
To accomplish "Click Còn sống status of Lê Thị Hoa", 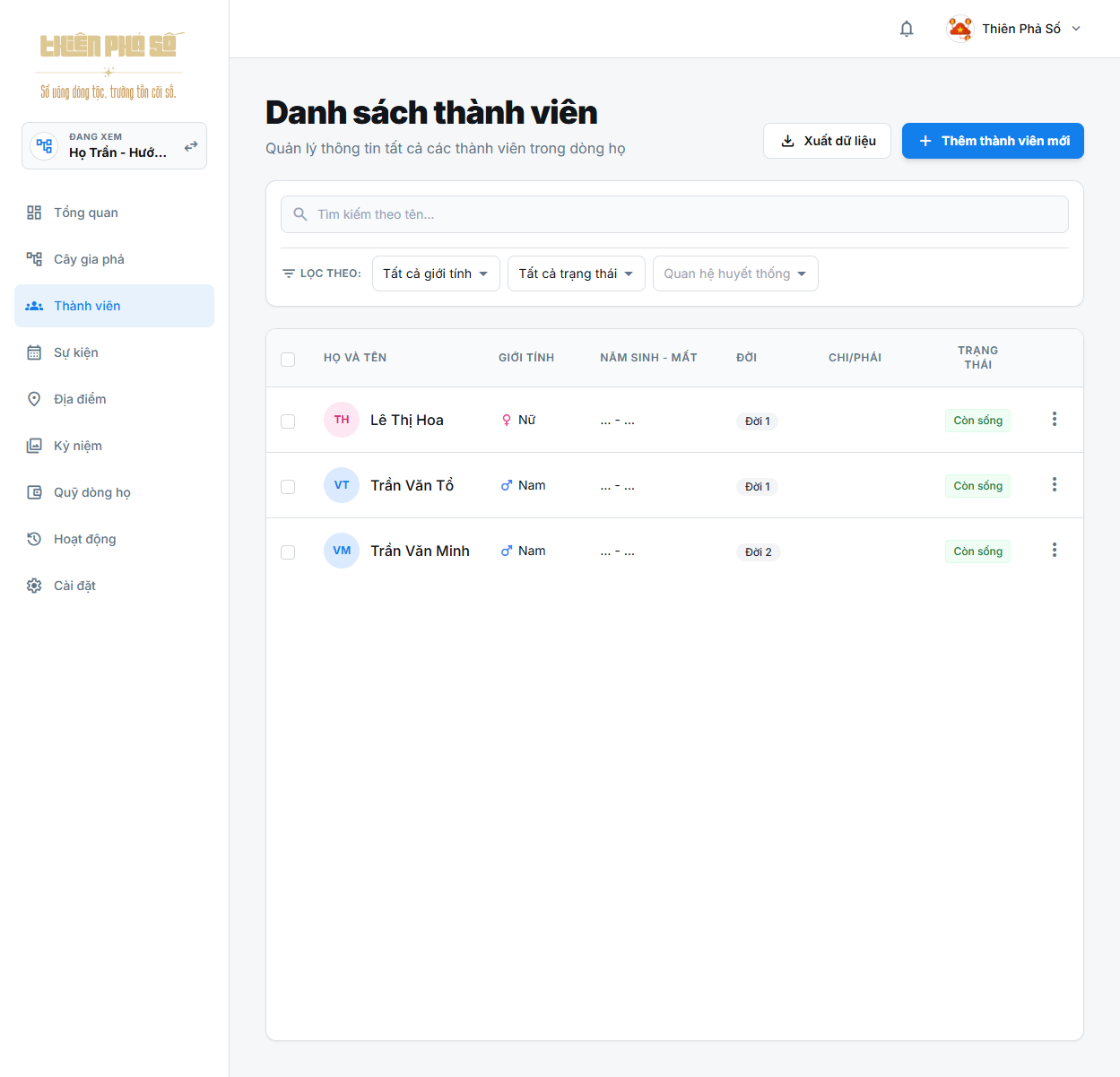I will coord(977,421).
